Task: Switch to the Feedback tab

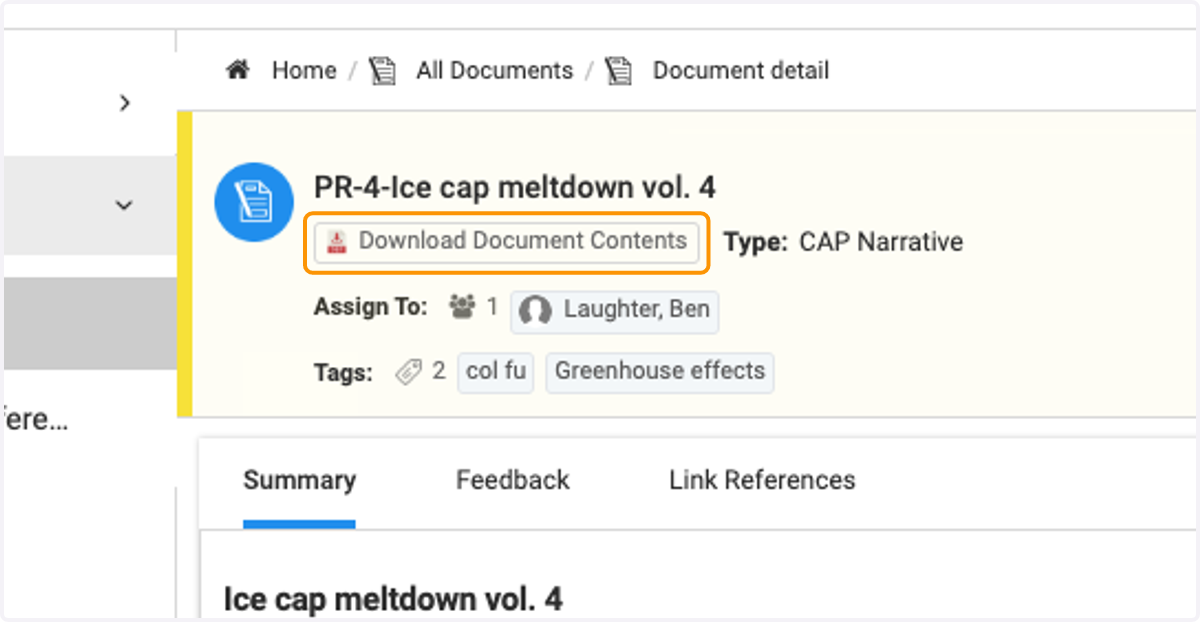Action: tap(513, 480)
